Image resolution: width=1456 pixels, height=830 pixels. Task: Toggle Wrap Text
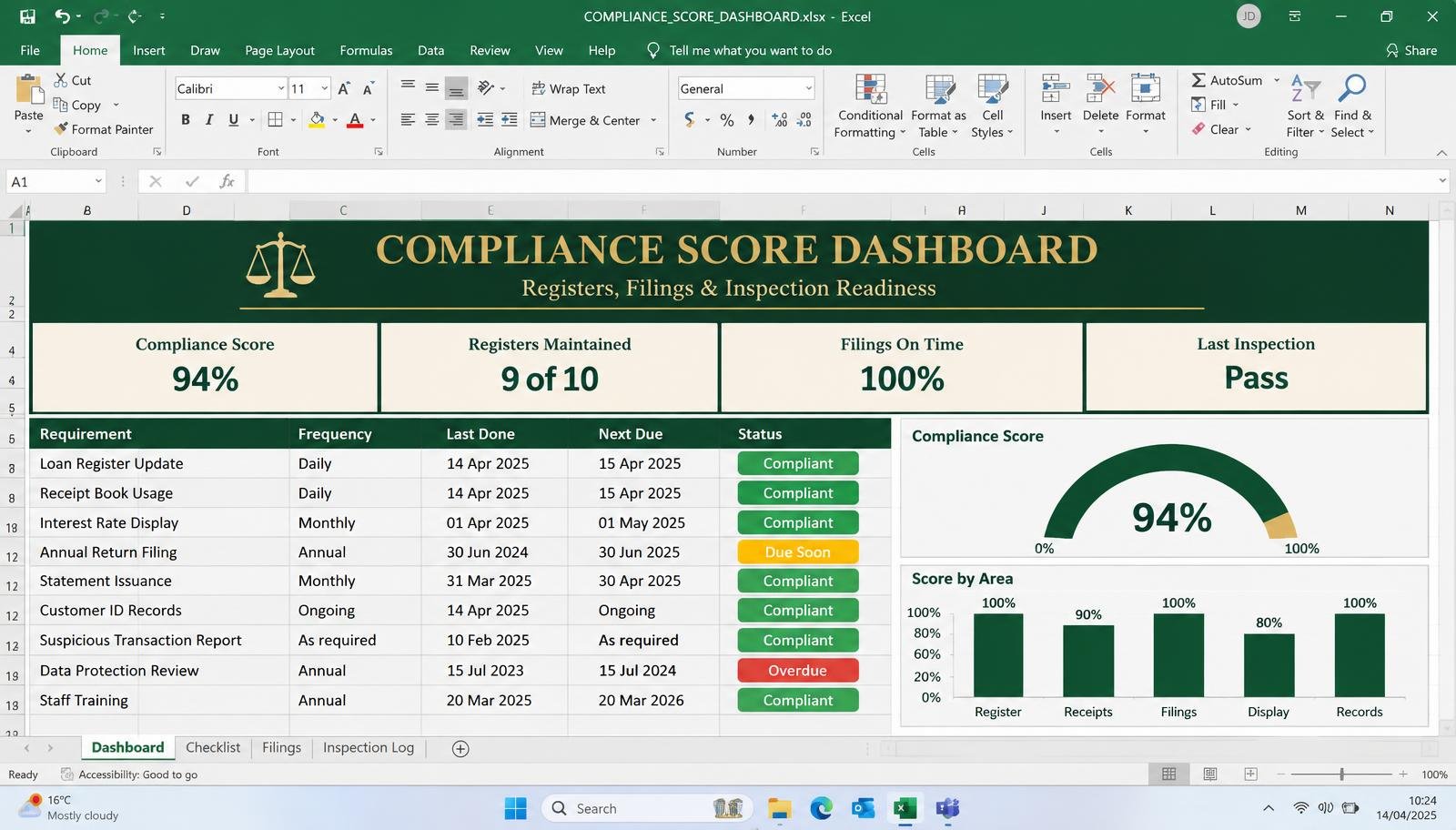(569, 88)
